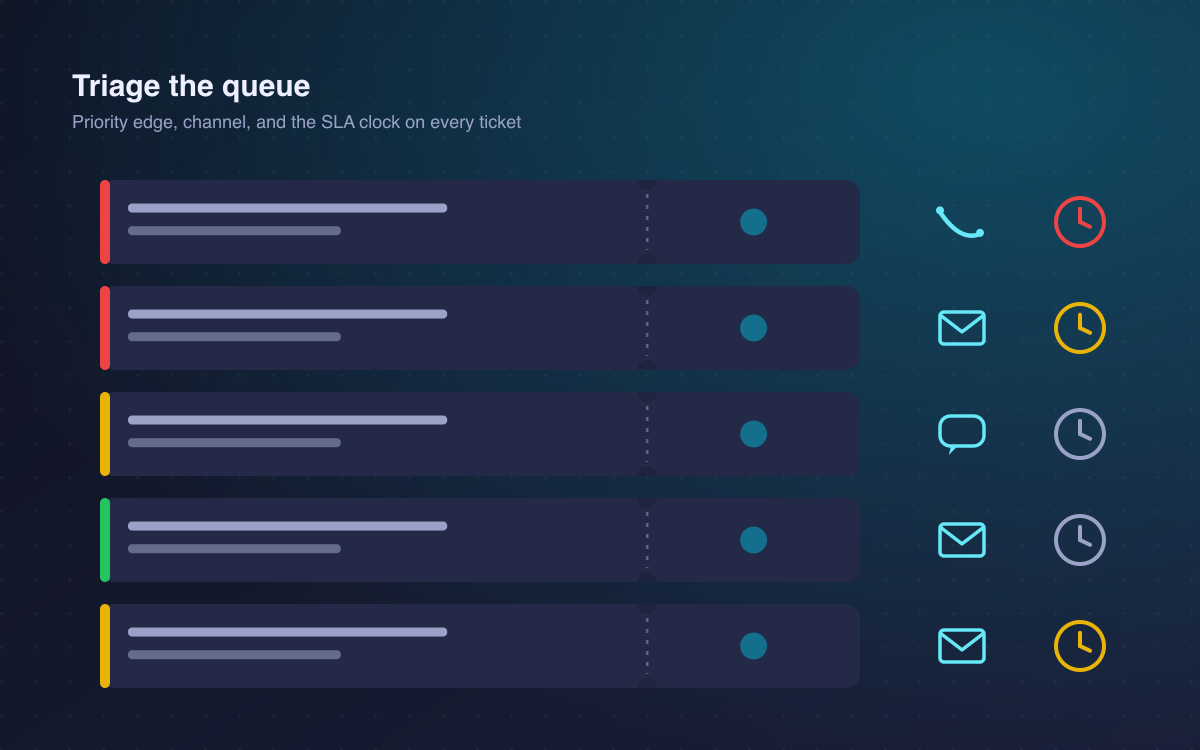The width and height of the screenshot is (1200, 750).
Task: Select the teal dot on second red-edged ticket
Action: pyautogui.click(x=753, y=328)
